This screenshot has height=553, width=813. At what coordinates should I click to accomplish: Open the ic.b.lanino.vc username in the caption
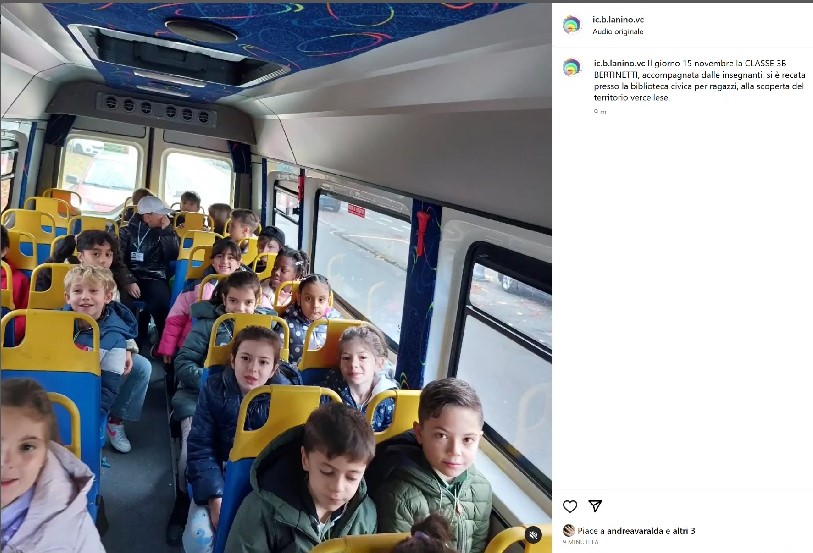(620, 63)
